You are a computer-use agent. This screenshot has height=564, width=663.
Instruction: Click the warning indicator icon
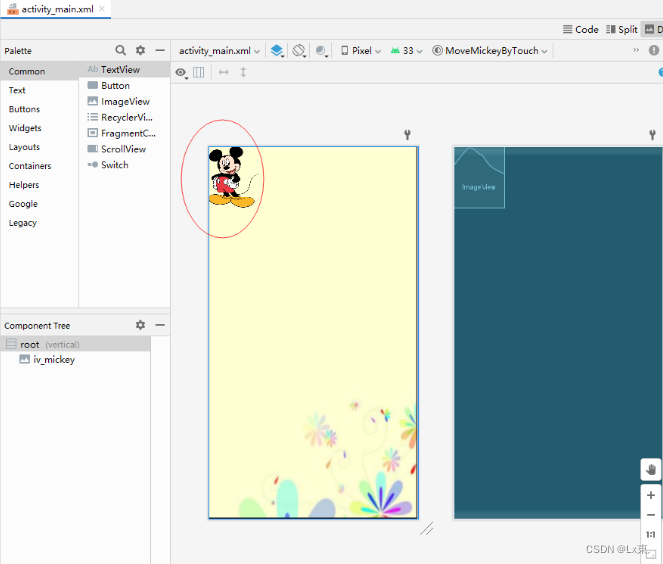(654, 50)
